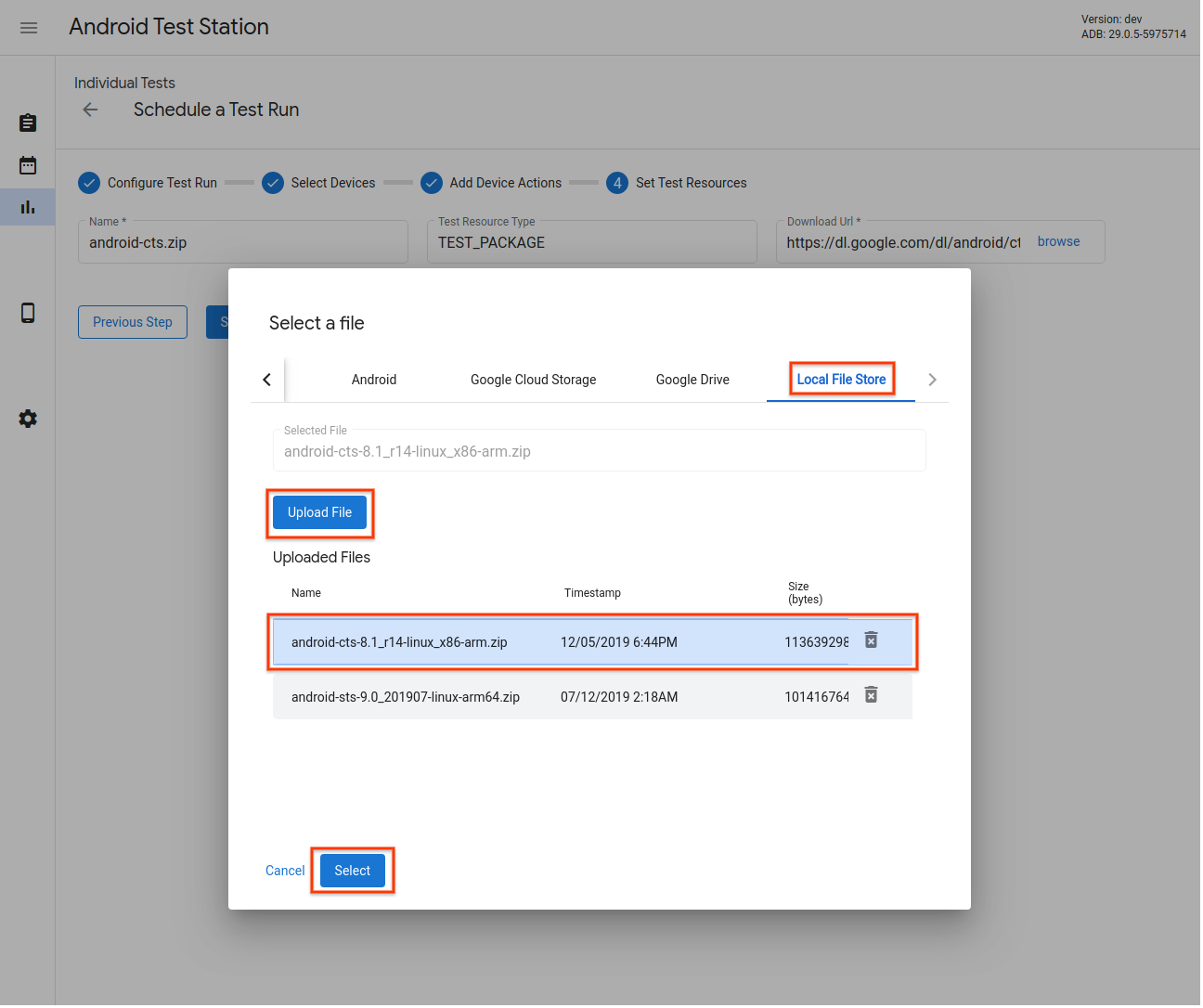This screenshot has width=1203, height=1008.
Task: Open the Devices phone icon in sidebar
Action: [27, 313]
